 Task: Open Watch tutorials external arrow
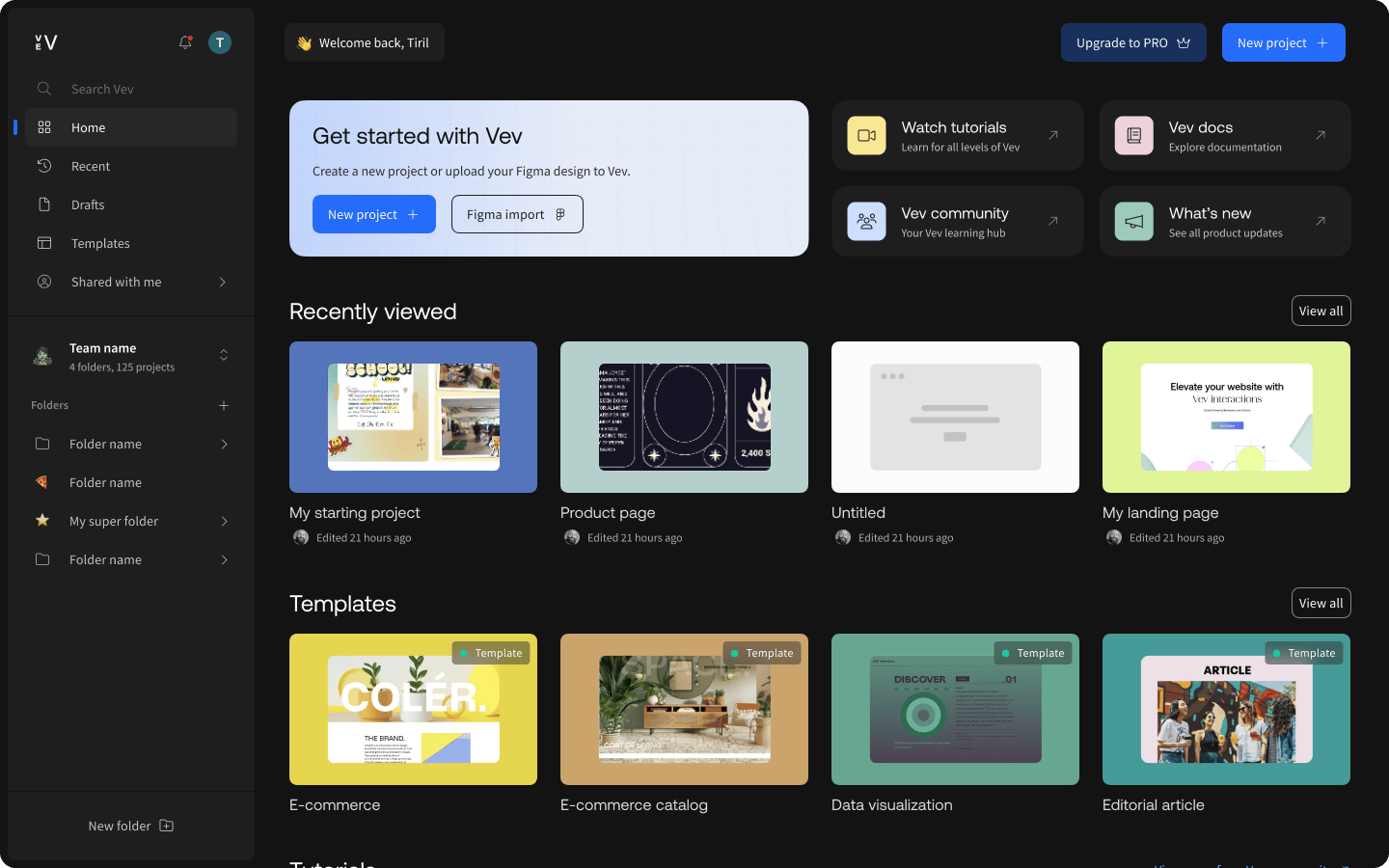click(x=1053, y=135)
